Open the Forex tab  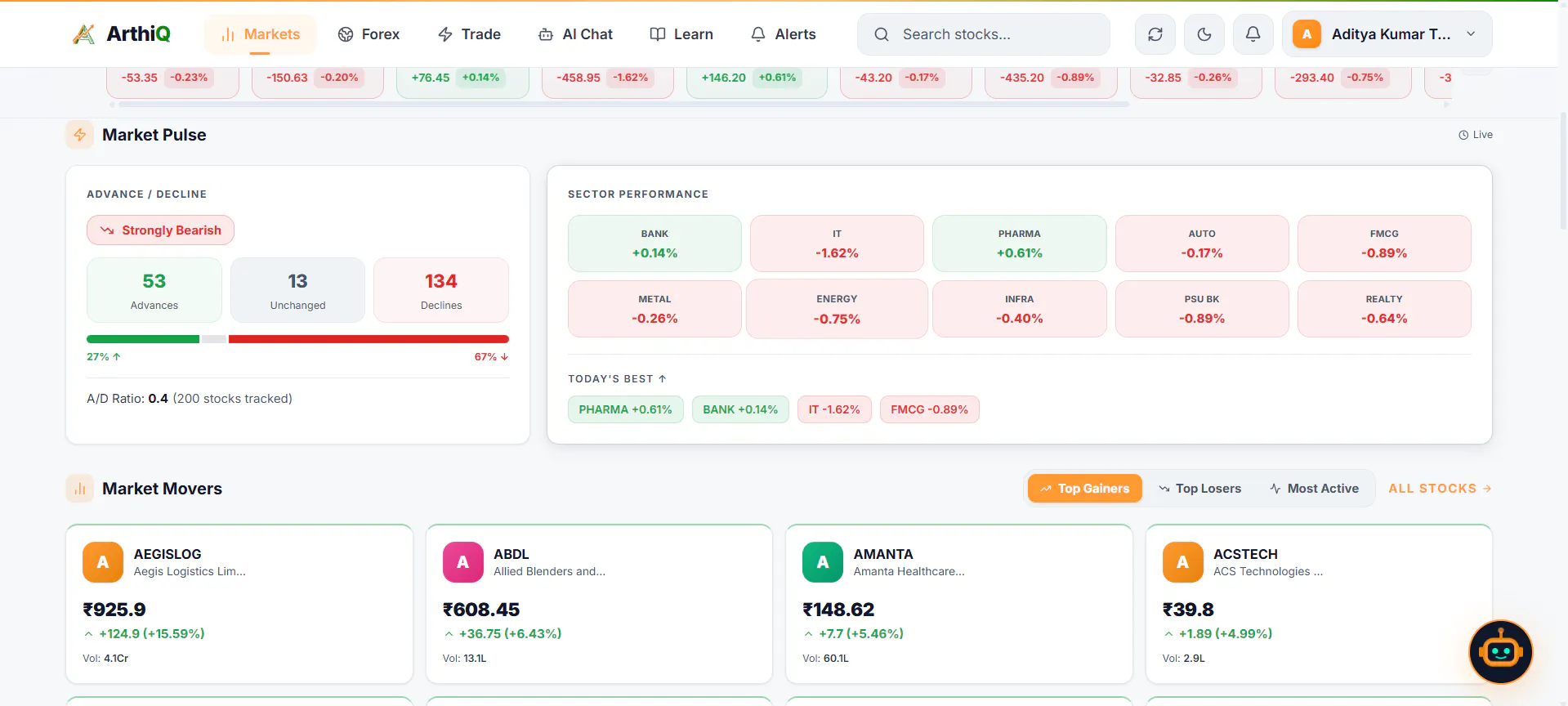click(x=369, y=34)
